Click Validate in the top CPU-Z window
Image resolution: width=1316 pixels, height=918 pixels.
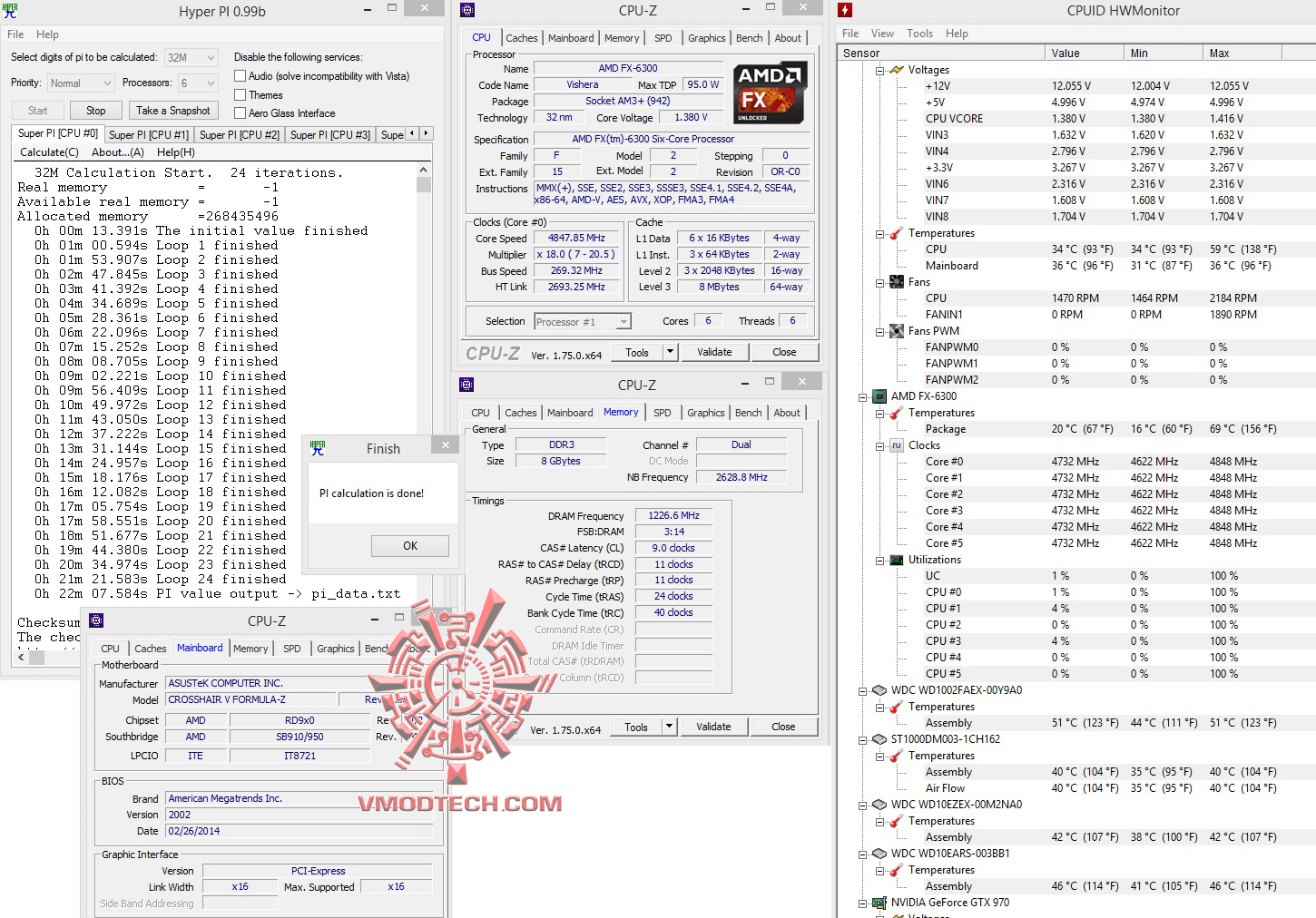click(x=714, y=352)
